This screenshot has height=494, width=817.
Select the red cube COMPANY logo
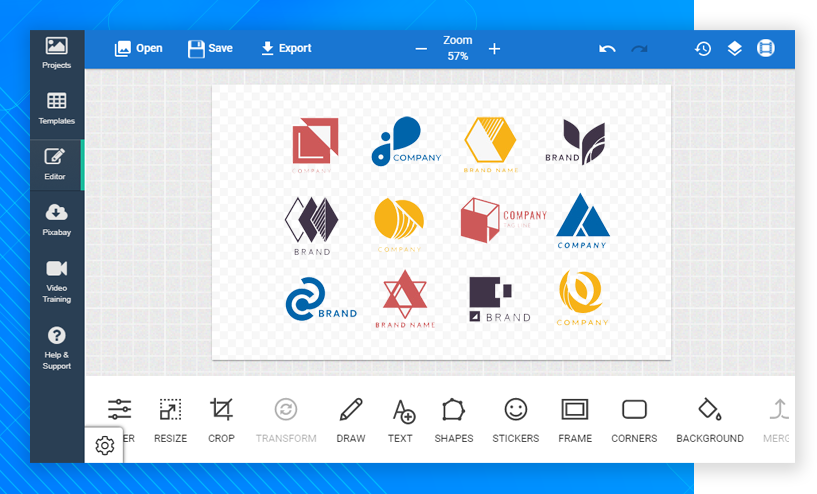[x=503, y=220]
